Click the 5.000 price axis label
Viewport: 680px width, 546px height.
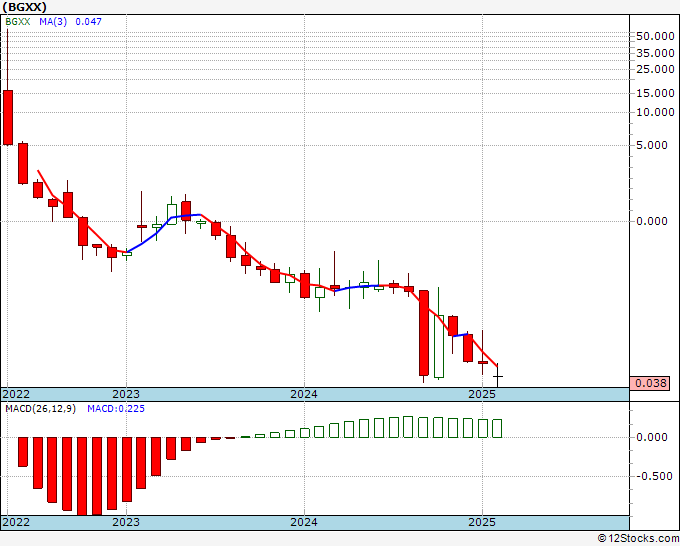point(652,145)
